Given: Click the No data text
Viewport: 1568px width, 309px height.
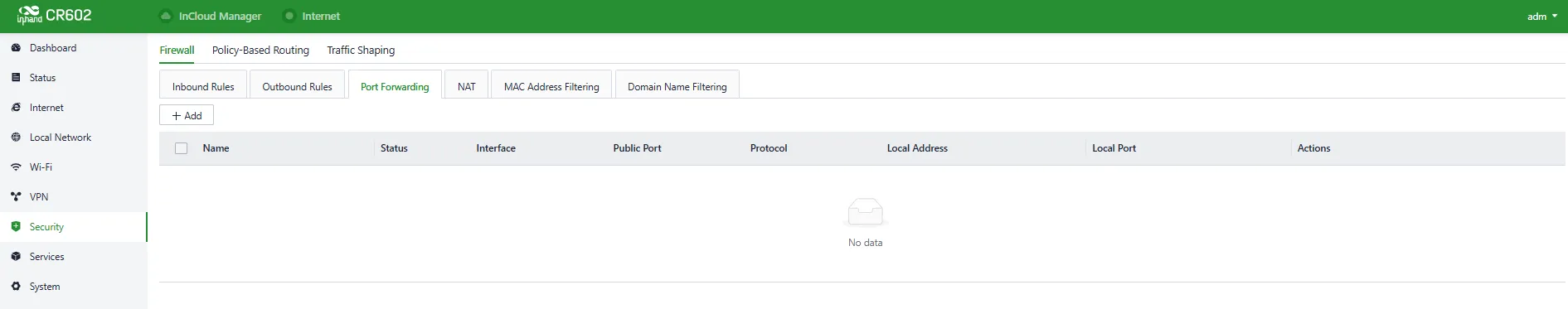Looking at the screenshot, I should click(x=865, y=243).
